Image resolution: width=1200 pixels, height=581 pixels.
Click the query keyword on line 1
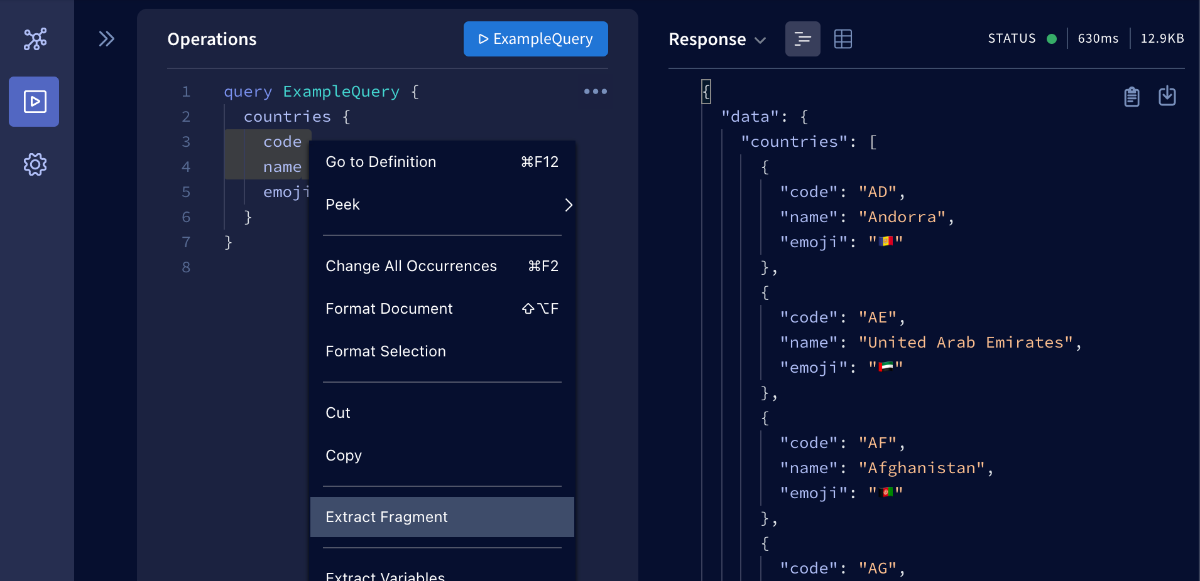[x=248, y=92]
